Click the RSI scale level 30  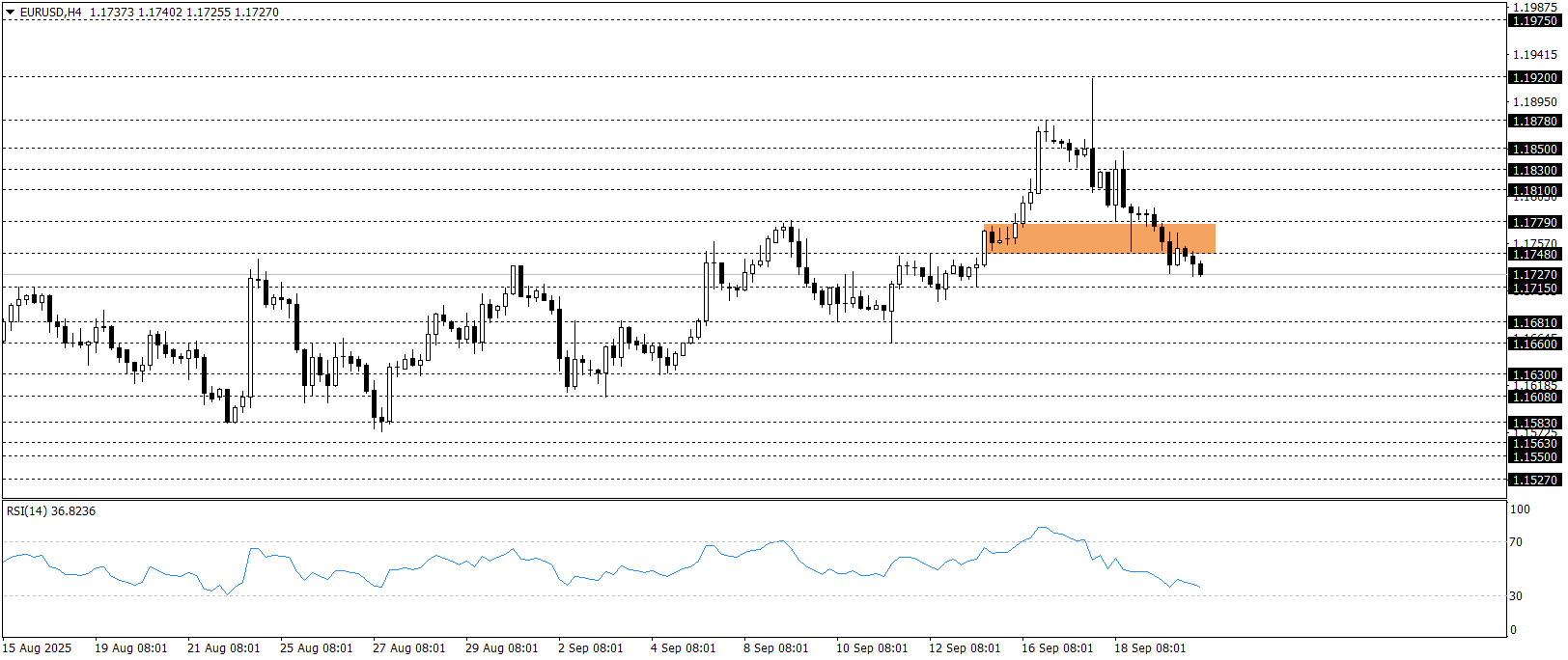point(1516,595)
